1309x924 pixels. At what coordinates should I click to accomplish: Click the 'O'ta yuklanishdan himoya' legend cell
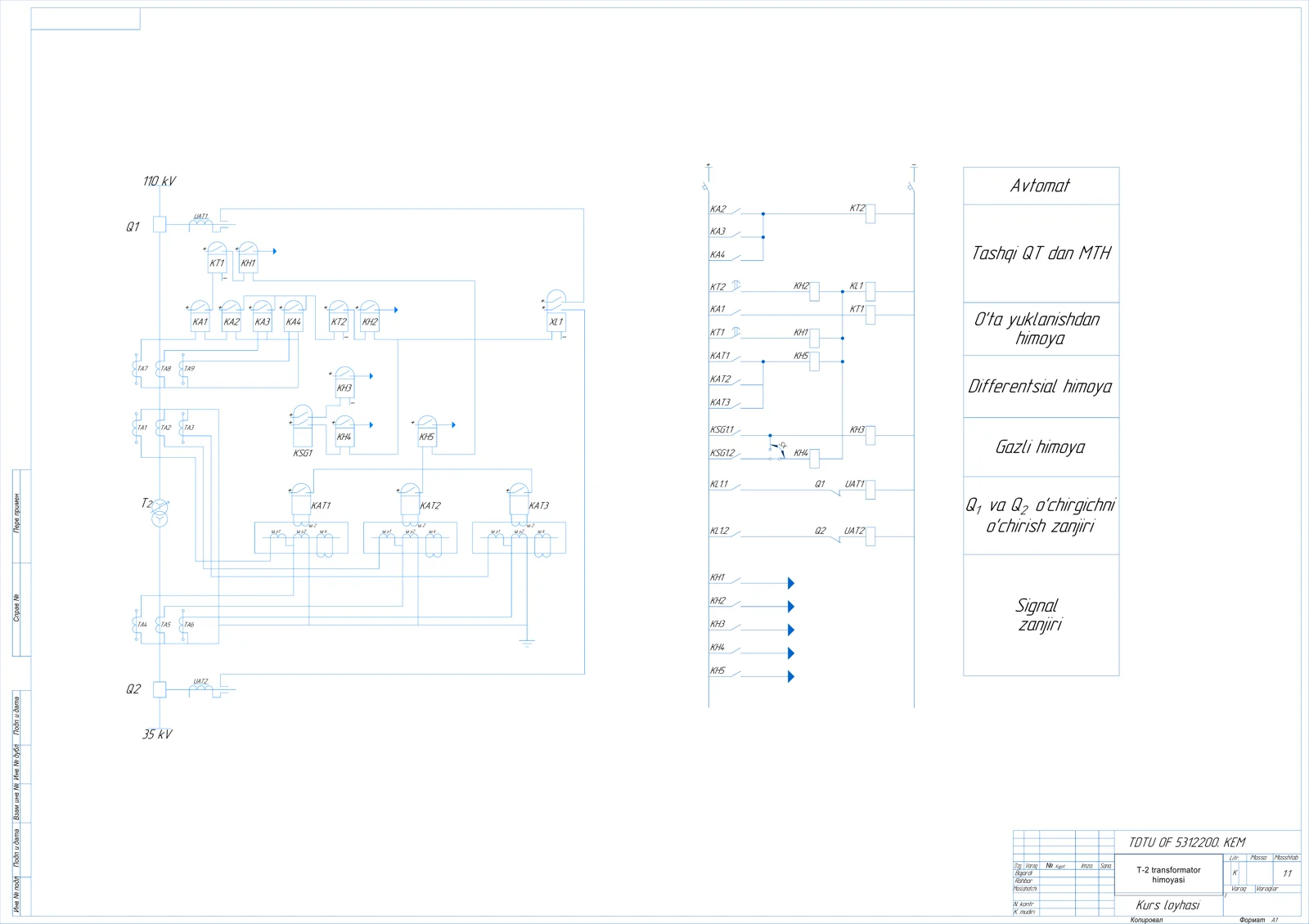[x=1041, y=329]
